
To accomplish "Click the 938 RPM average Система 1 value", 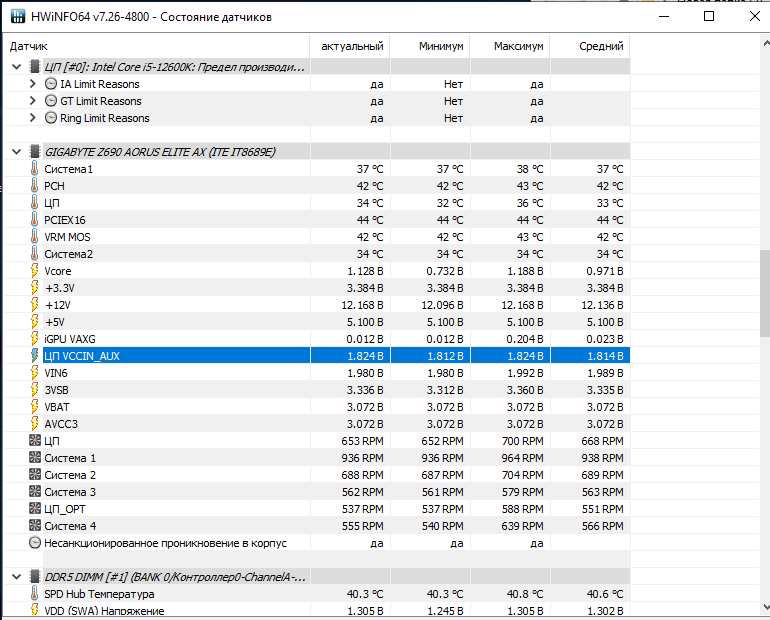I will tap(603, 458).
